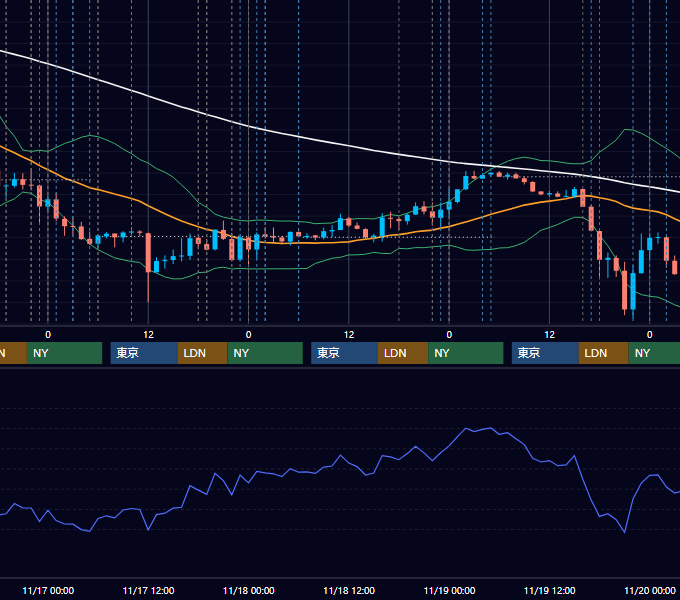Click the 11/19 12:00 time axis label
Viewport: 680px width, 600px height.
pos(549,590)
